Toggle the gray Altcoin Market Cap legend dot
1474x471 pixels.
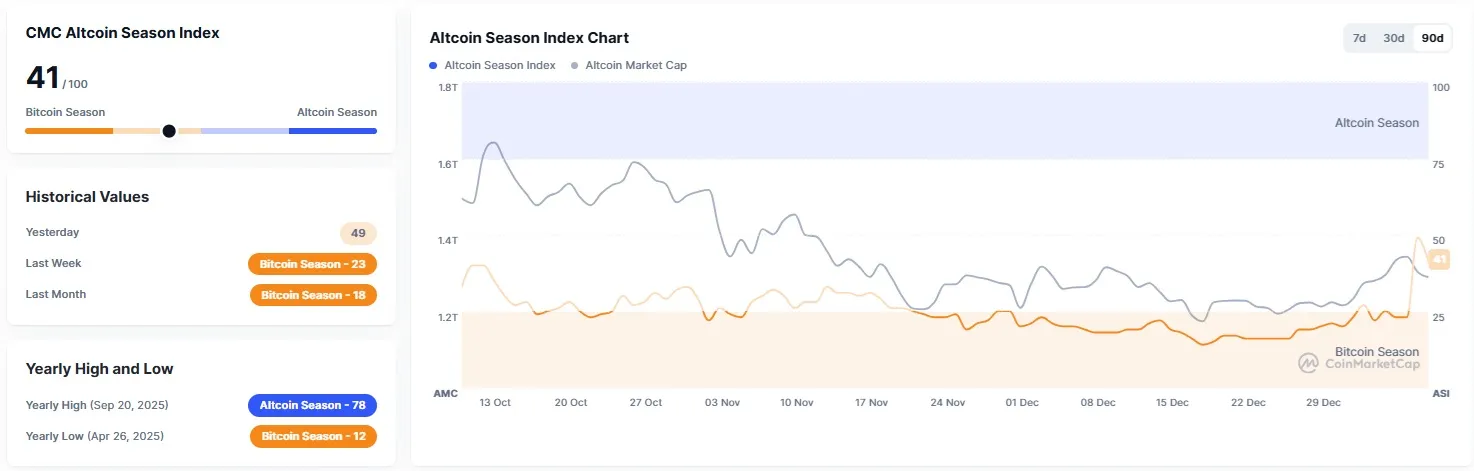click(574, 66)
